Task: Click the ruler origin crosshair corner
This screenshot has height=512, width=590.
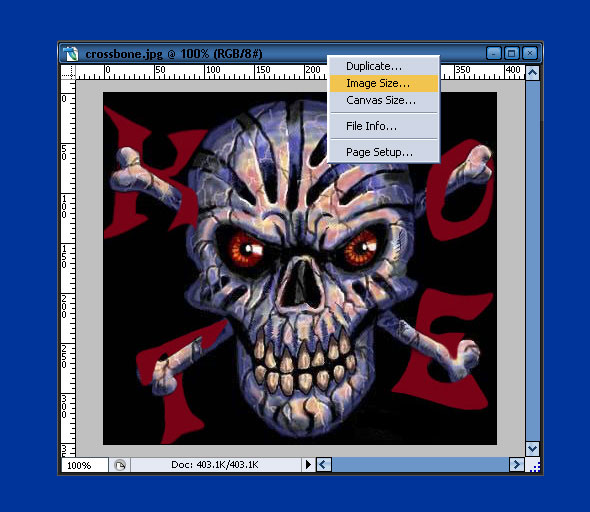Action: pos(68,72)
